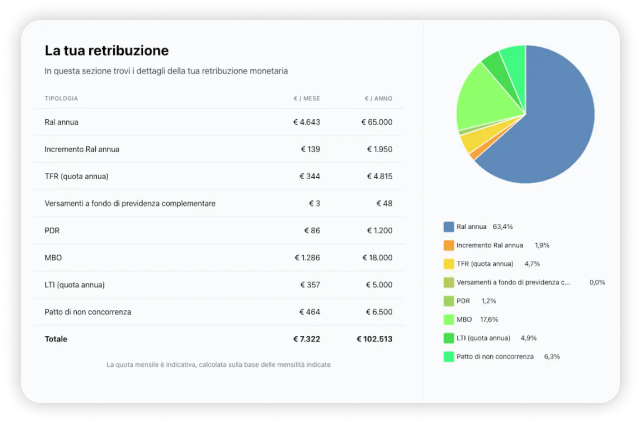
Task: Toggle the MBO legend color square
Action: coord(448,320)
